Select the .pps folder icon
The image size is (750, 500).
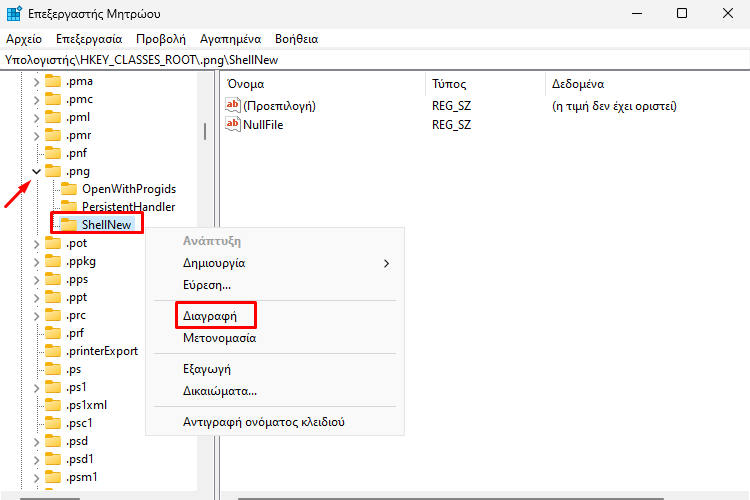click(53, 279)
